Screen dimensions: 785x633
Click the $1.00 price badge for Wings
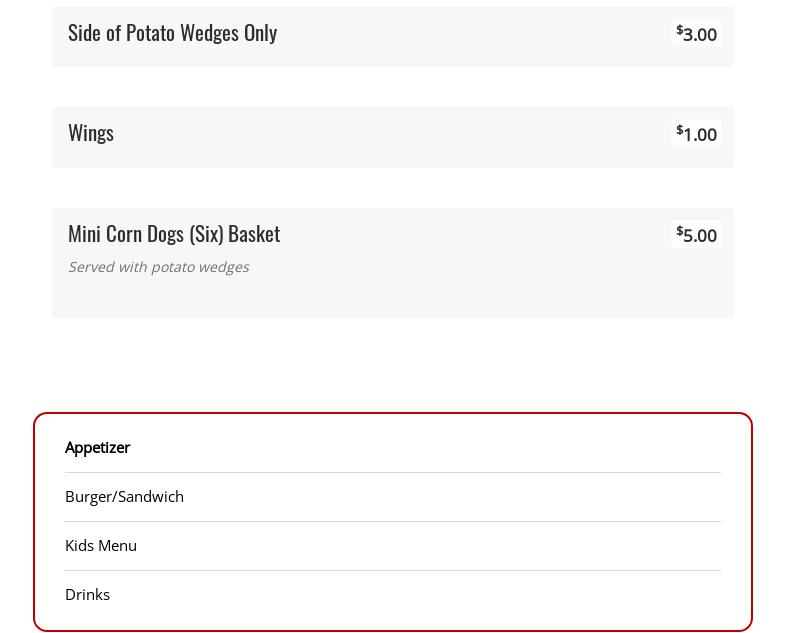tap(697, 134)
